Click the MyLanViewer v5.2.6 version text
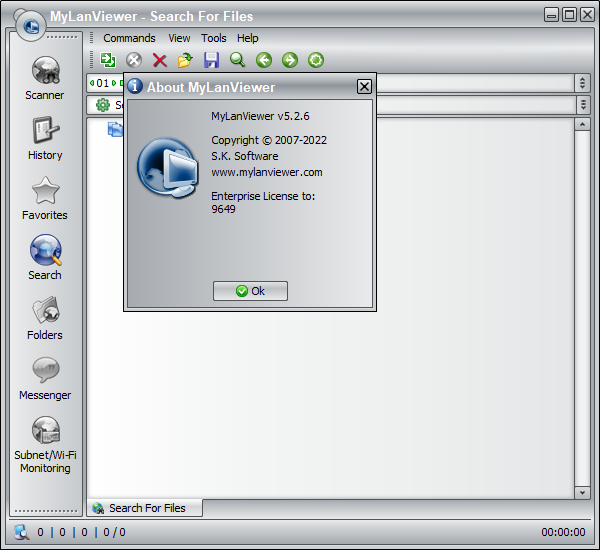 pos(260,116)
